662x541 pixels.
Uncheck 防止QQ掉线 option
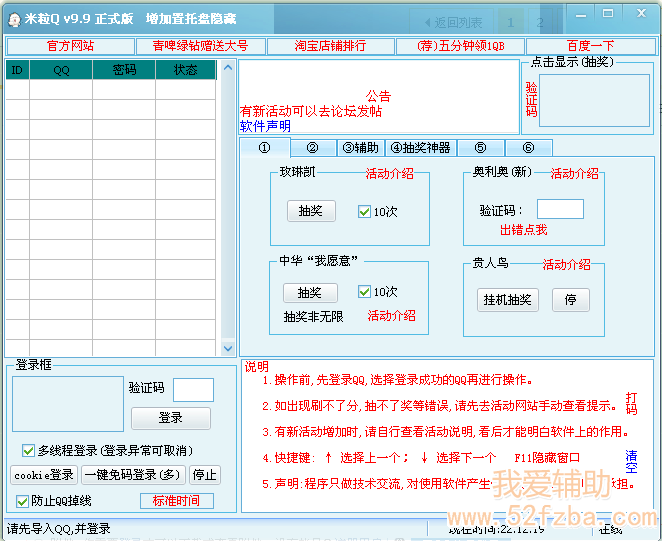[x=22, y=501]
